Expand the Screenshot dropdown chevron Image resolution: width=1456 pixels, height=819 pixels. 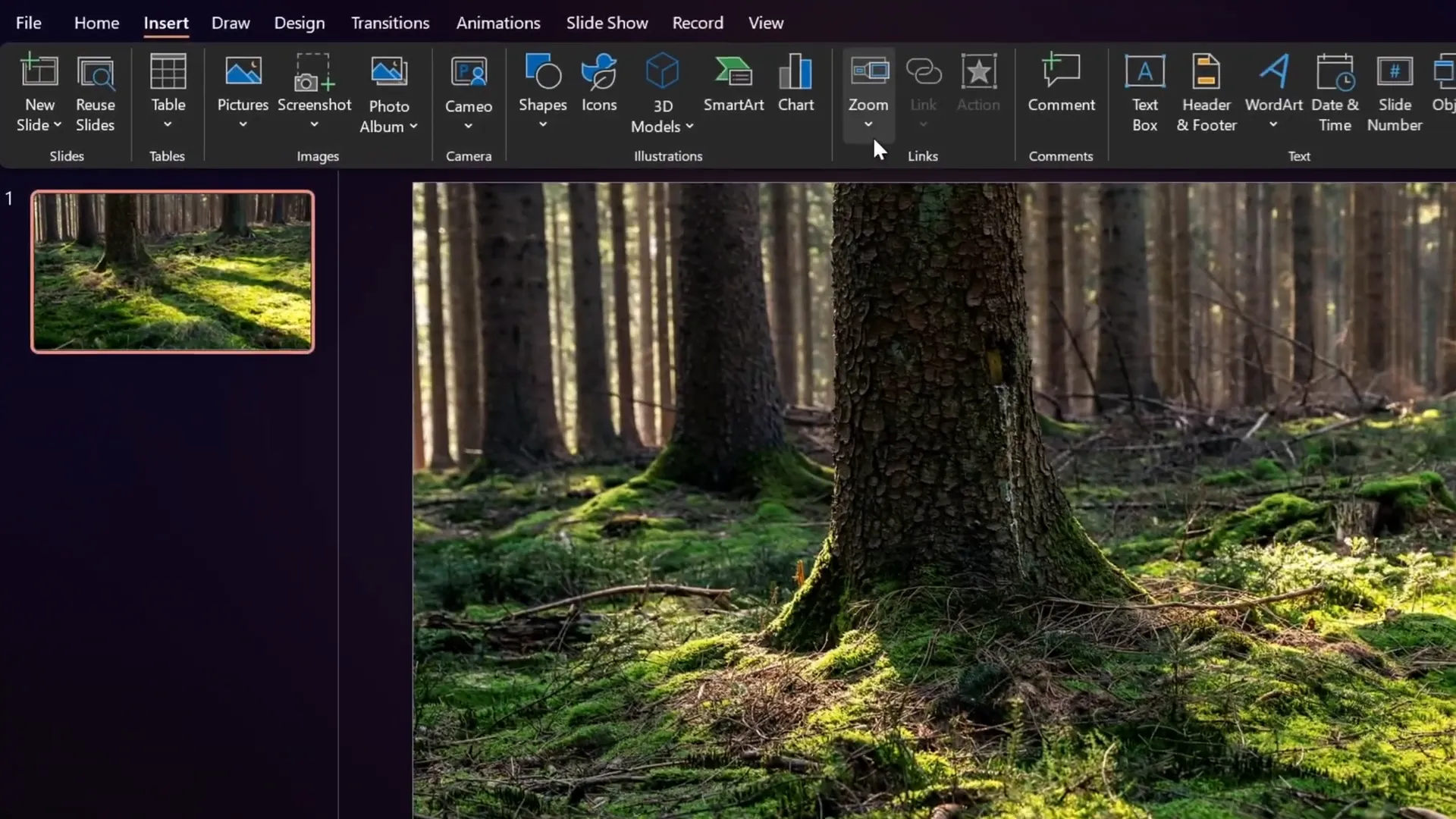tap(314, 125)
